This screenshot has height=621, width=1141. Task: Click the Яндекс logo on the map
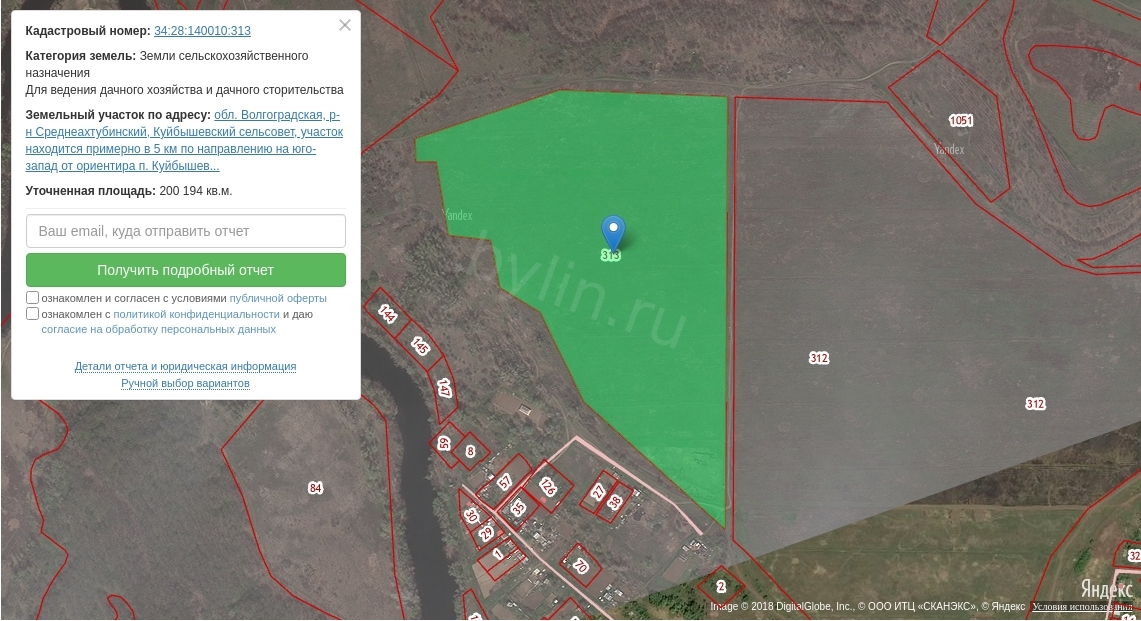[1105, 589]
